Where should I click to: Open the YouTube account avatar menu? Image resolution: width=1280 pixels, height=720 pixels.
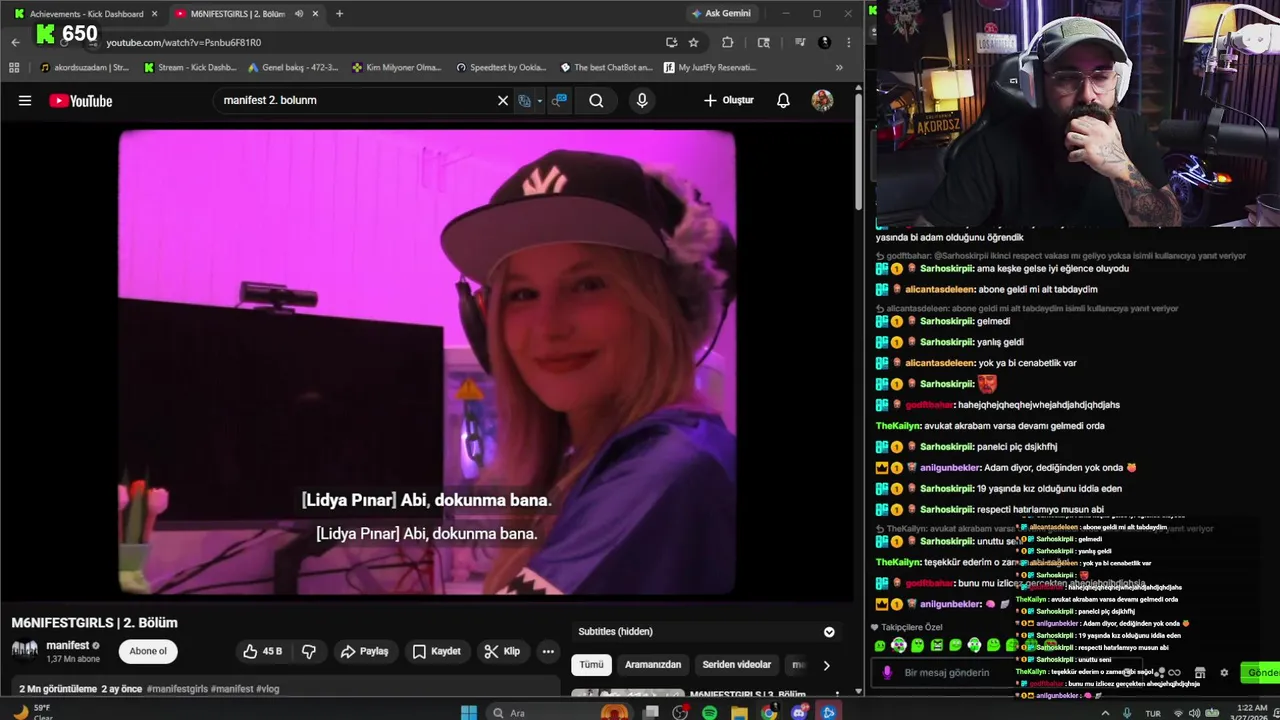(x=822, y=100)
